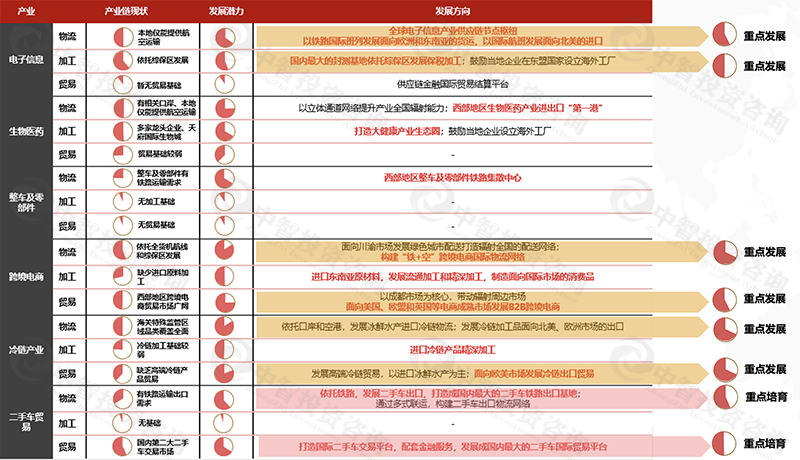800x460 pixels.
Task: Select the pie icon beside 无基础
Action: 122,422
